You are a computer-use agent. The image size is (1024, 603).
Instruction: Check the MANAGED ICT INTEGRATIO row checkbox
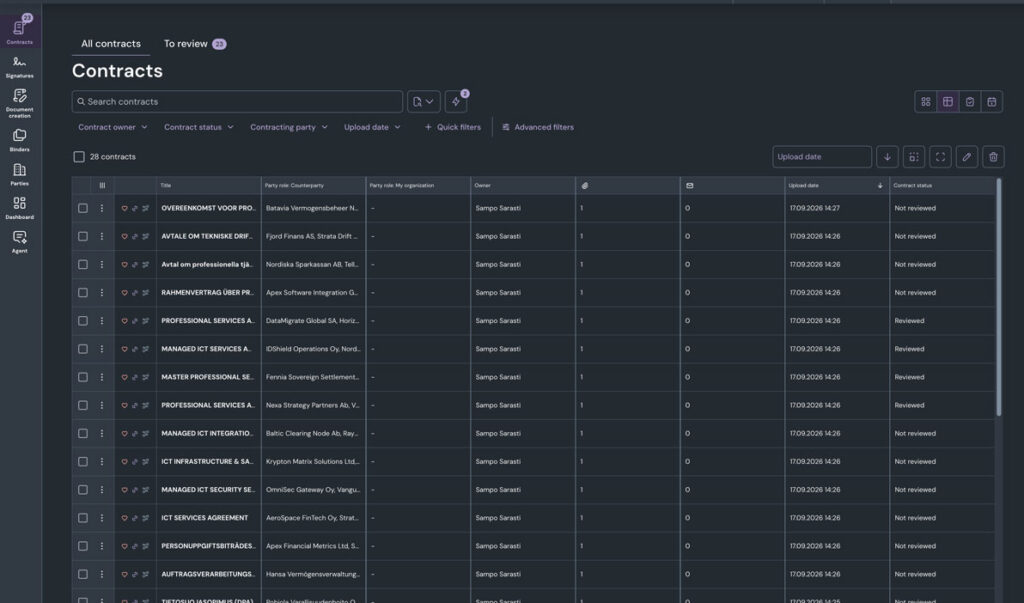point(83,433)
